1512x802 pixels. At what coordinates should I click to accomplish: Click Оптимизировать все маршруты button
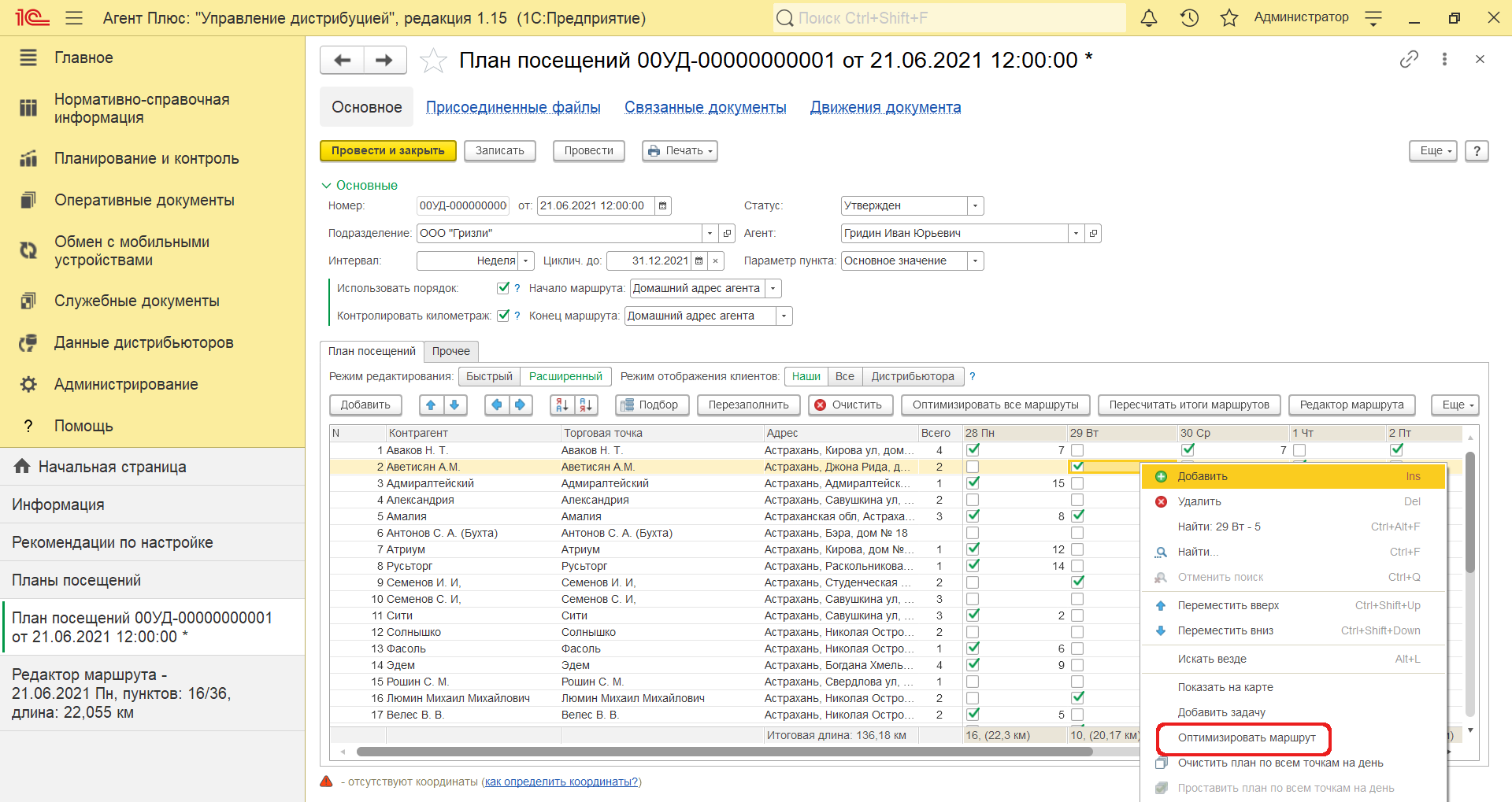pyautogui.click(x=995, y=405)
